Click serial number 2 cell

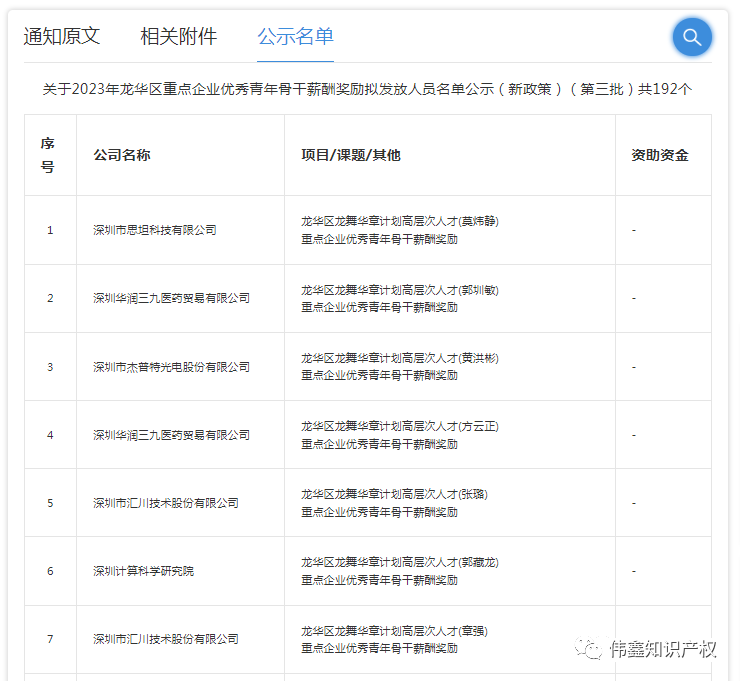[x=50, y=298]
